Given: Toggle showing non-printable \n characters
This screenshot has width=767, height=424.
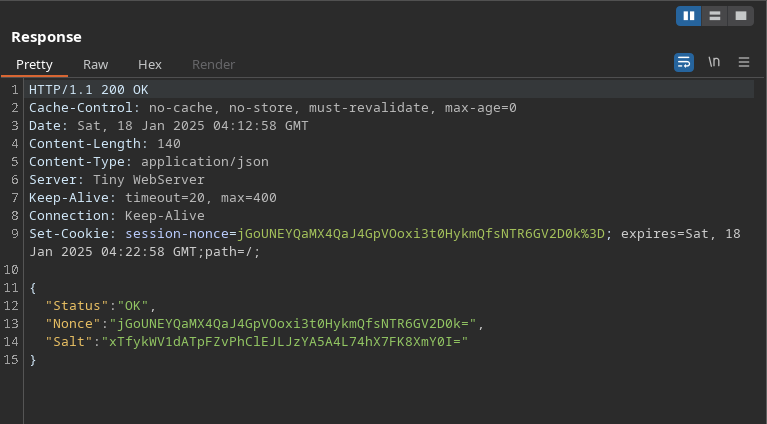Looking at the screenshot, I should tap(714, 62).
